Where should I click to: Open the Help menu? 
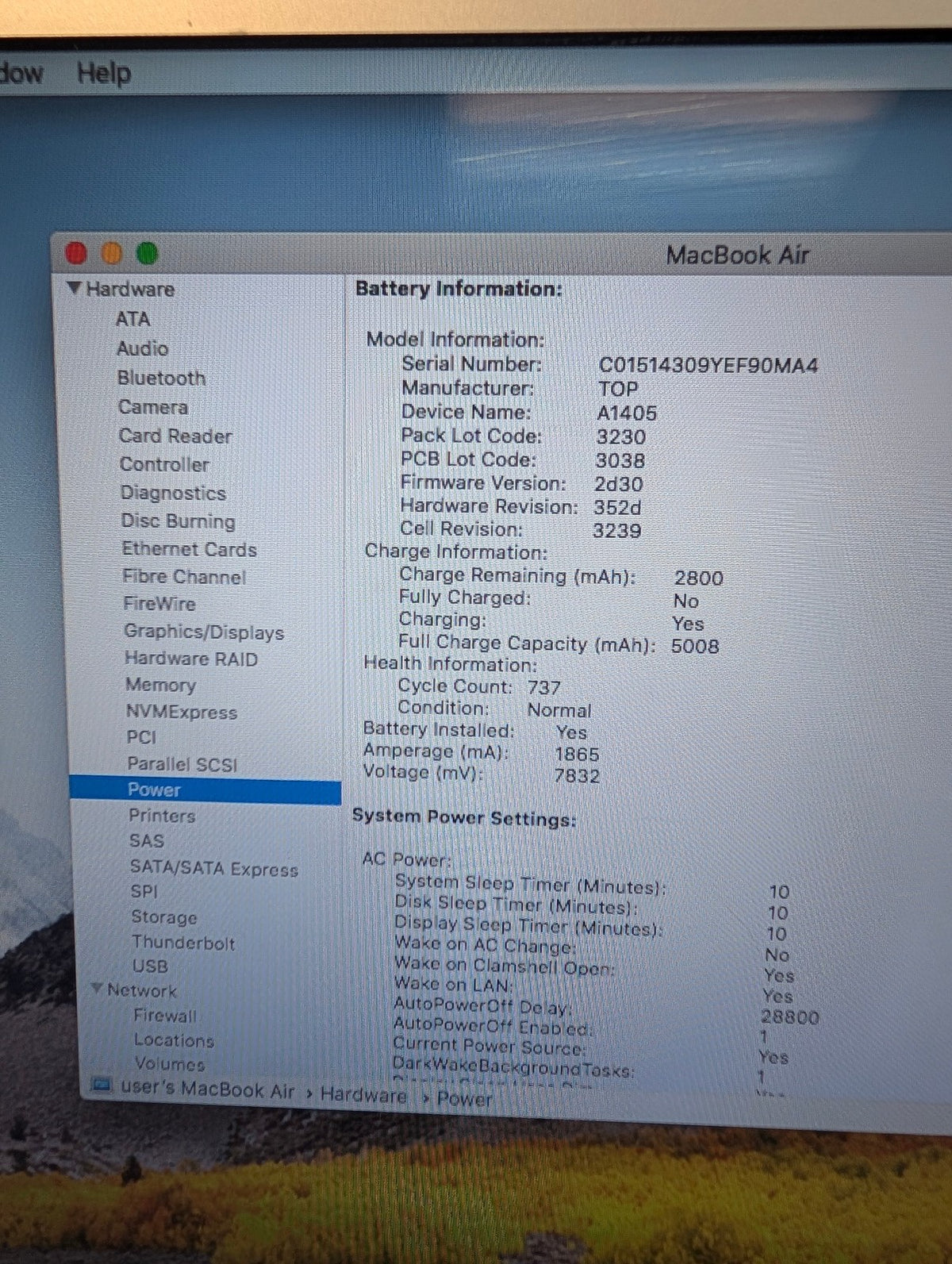tap(104, 73)
